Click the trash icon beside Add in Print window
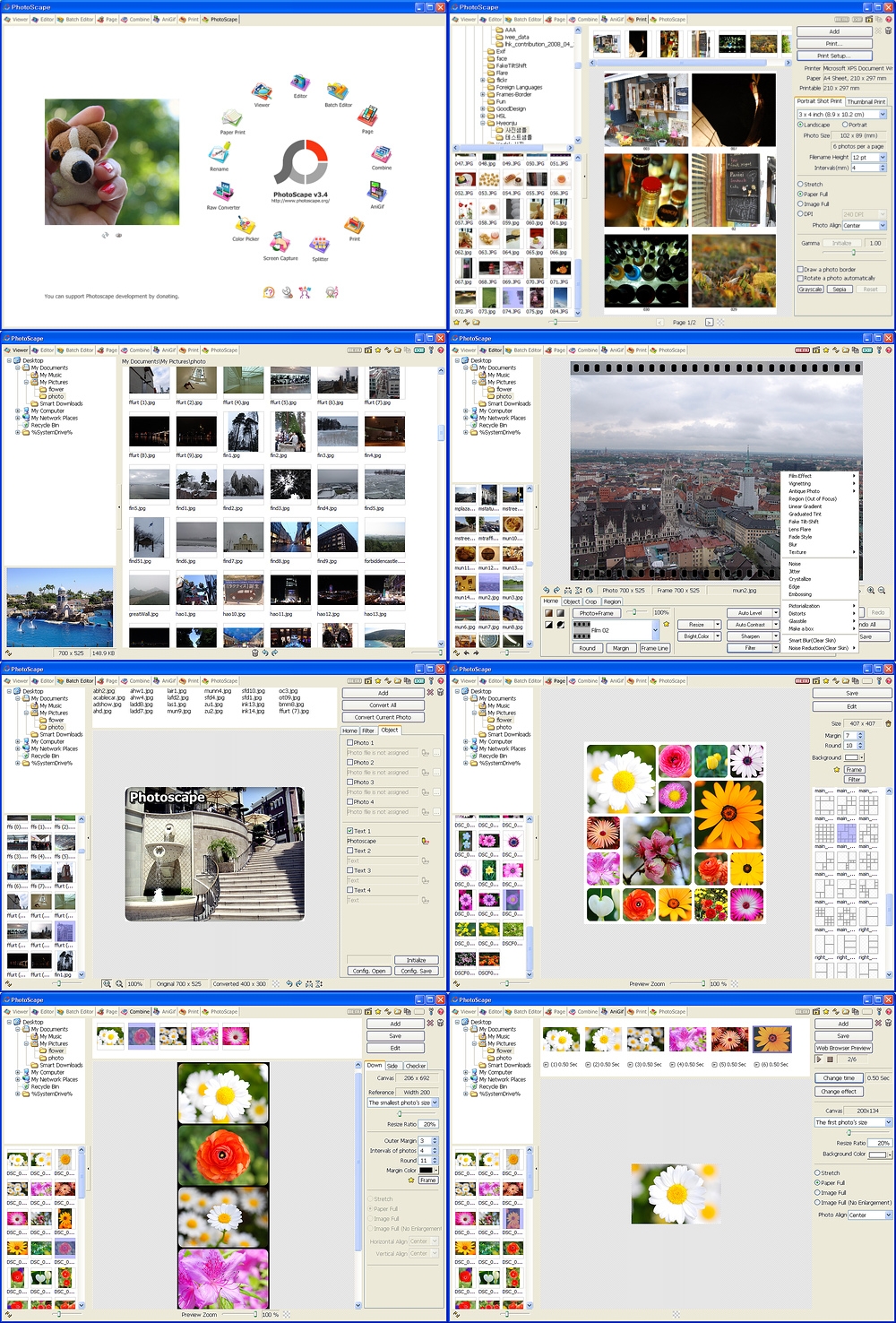The width and height of the screenshot is (896, 1323). (889, 31)
